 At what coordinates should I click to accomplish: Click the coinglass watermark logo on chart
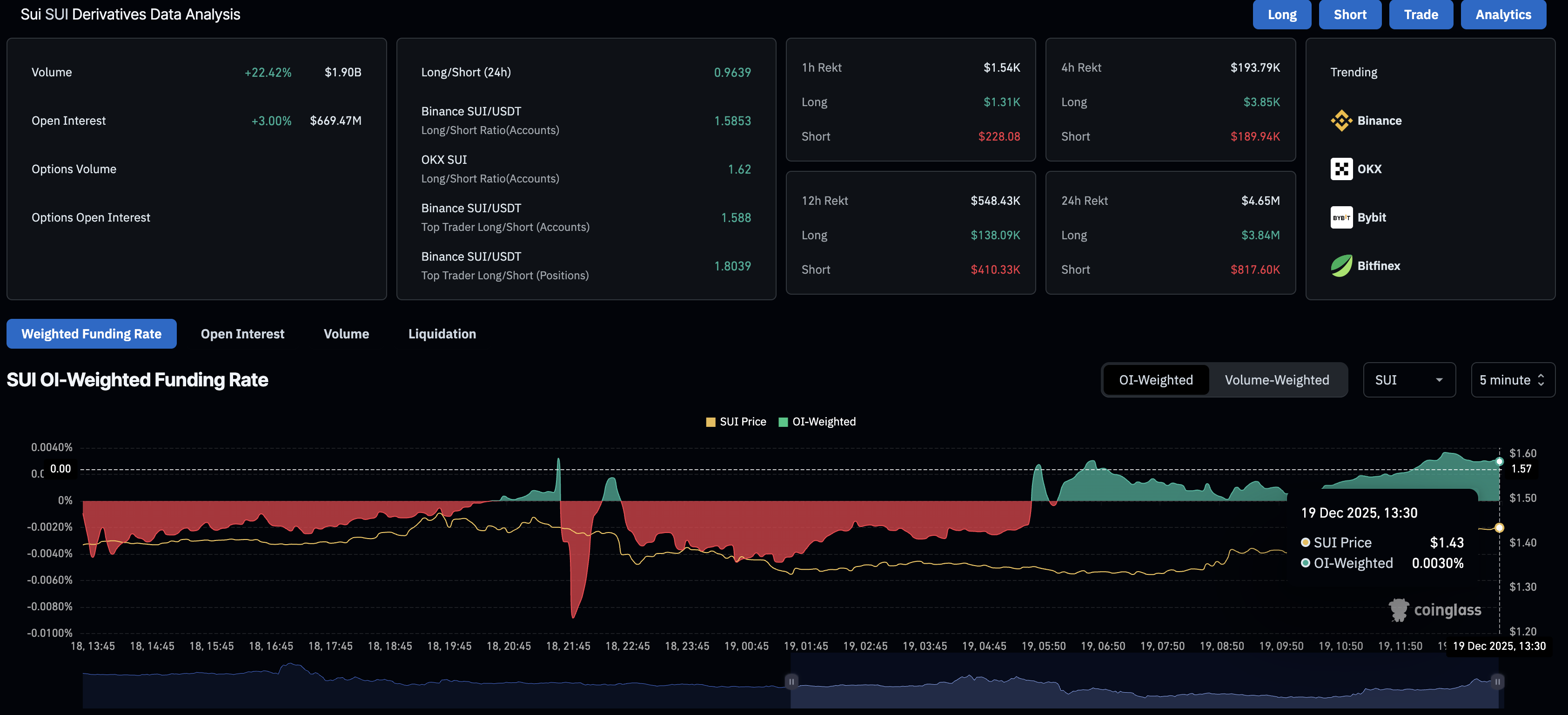coord(1400,610)
